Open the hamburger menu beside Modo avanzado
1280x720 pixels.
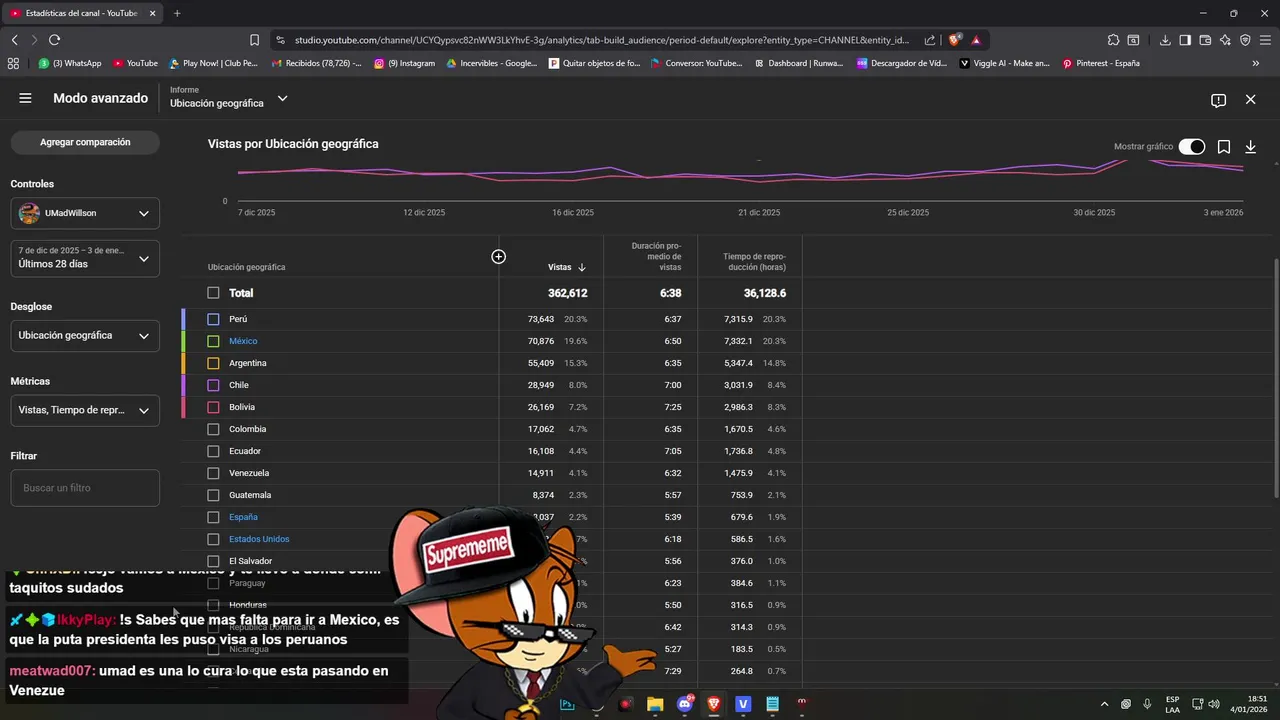click(x=25, y=98)
